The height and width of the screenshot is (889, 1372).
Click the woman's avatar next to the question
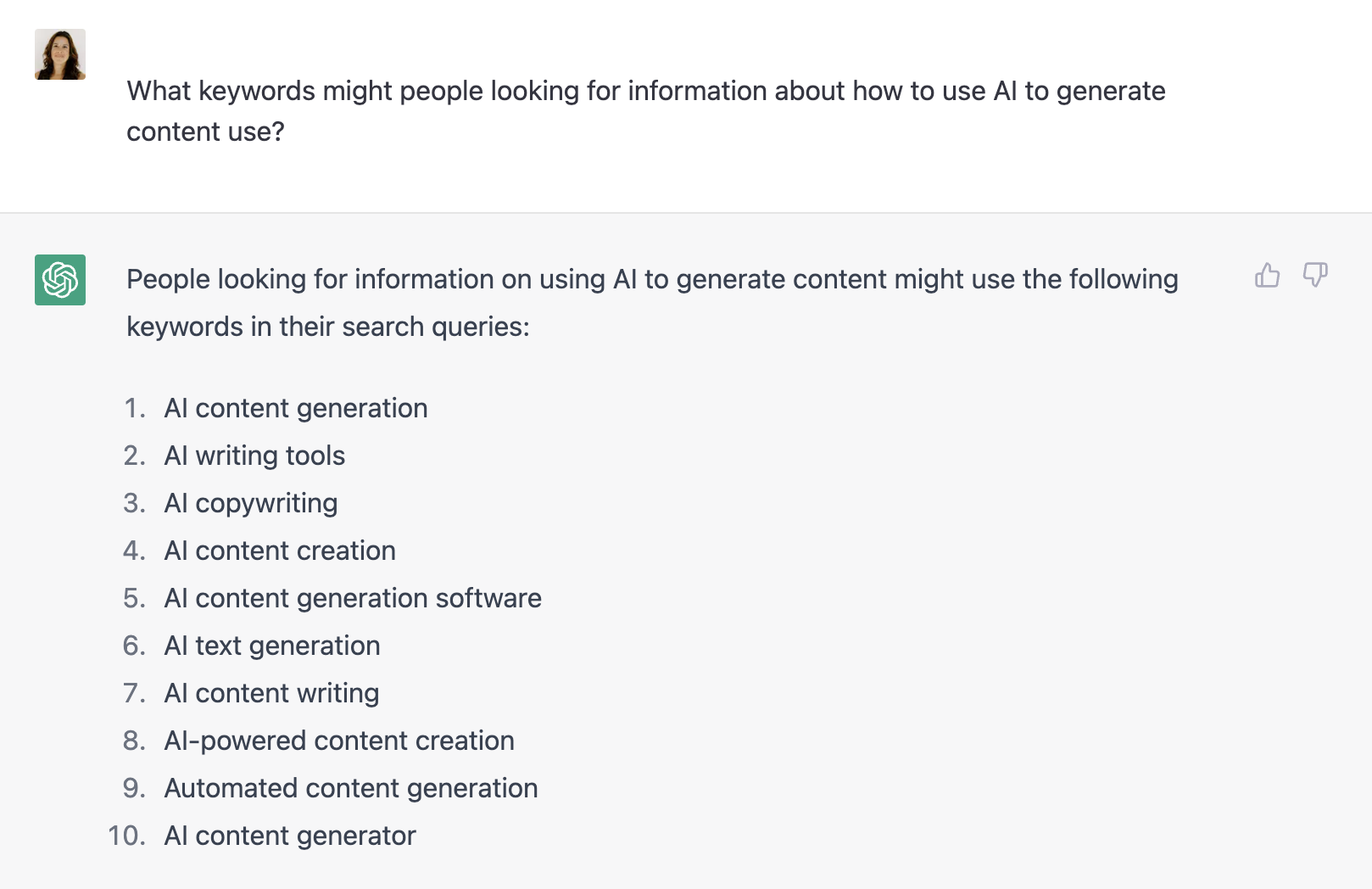tap(59, 53)
